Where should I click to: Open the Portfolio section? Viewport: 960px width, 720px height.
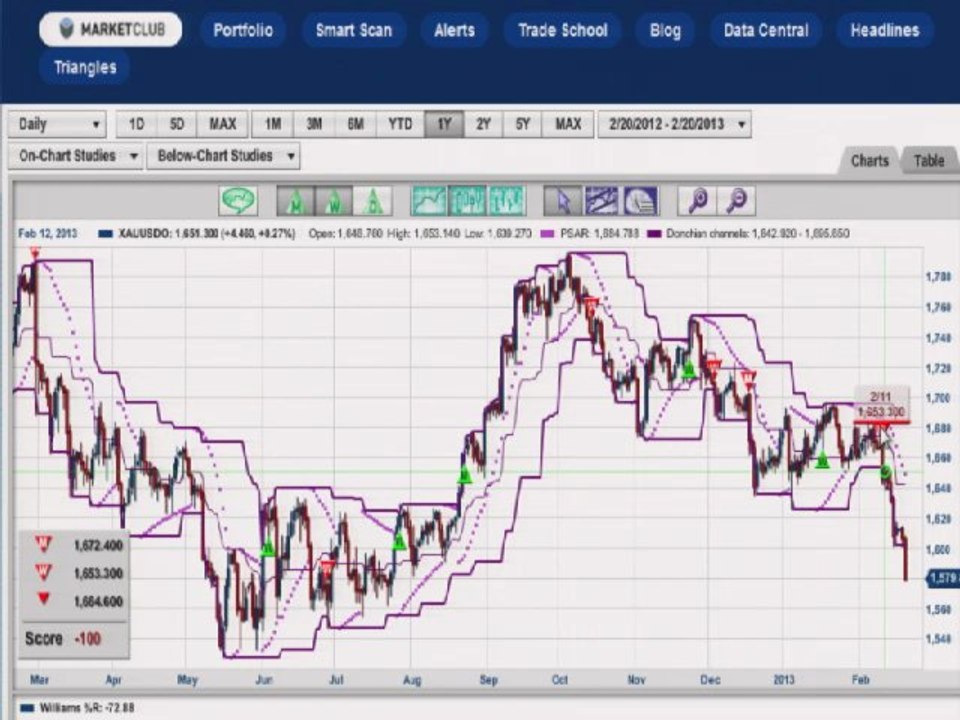click(243, 30)
